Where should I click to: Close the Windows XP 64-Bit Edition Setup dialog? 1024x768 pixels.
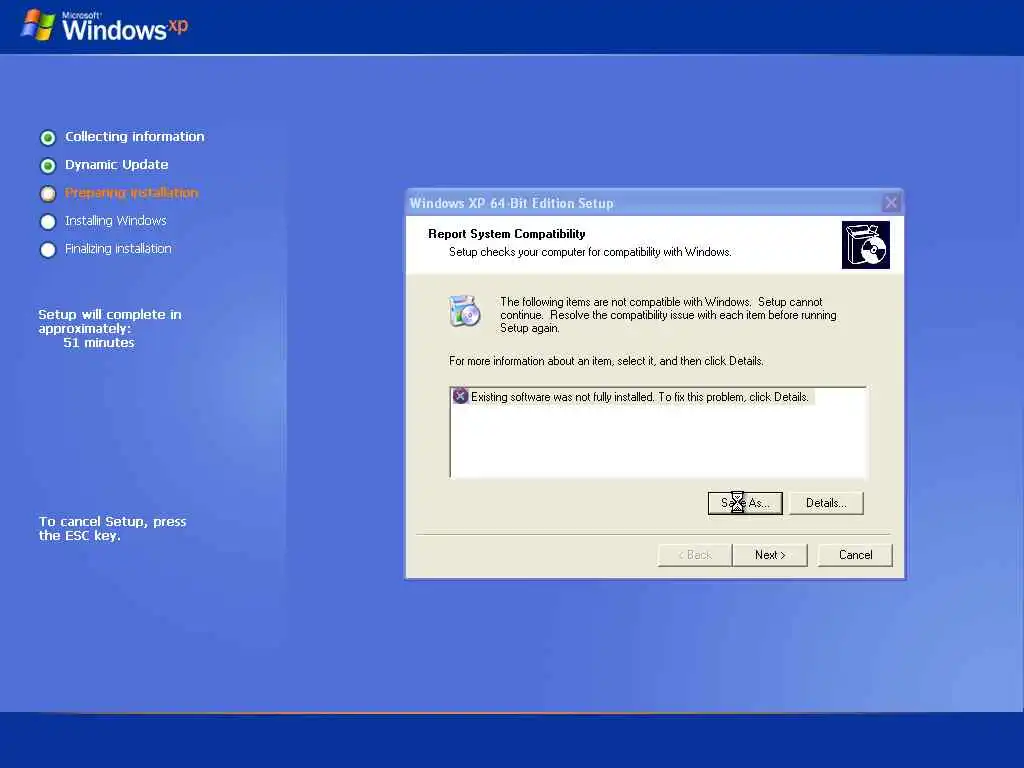click(x=891, y=203)
